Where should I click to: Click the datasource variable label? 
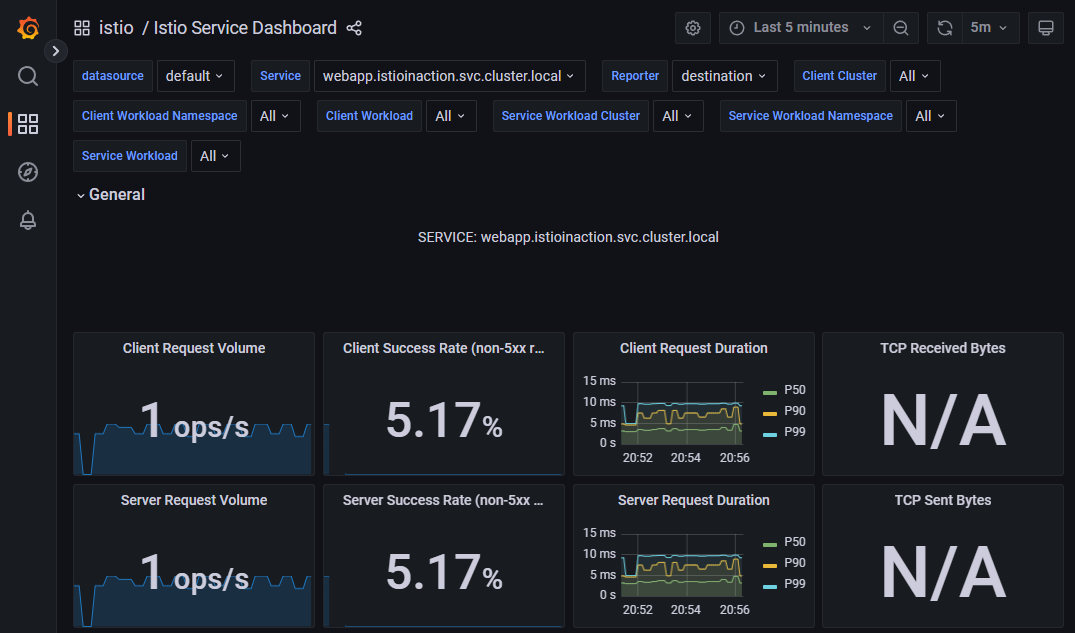pos(112,76)
